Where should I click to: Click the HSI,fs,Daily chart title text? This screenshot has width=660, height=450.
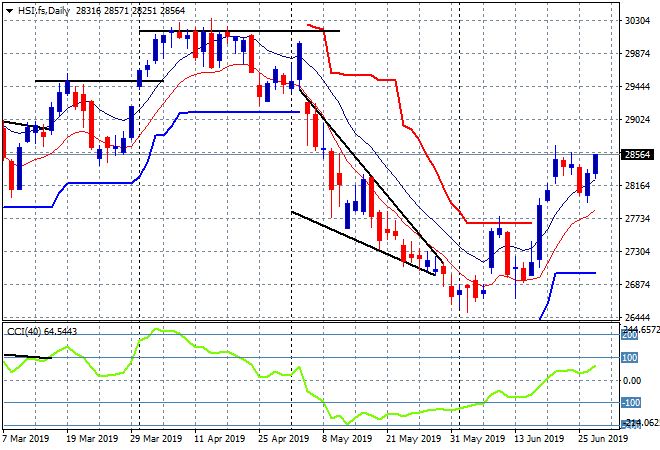click(43, 11)
